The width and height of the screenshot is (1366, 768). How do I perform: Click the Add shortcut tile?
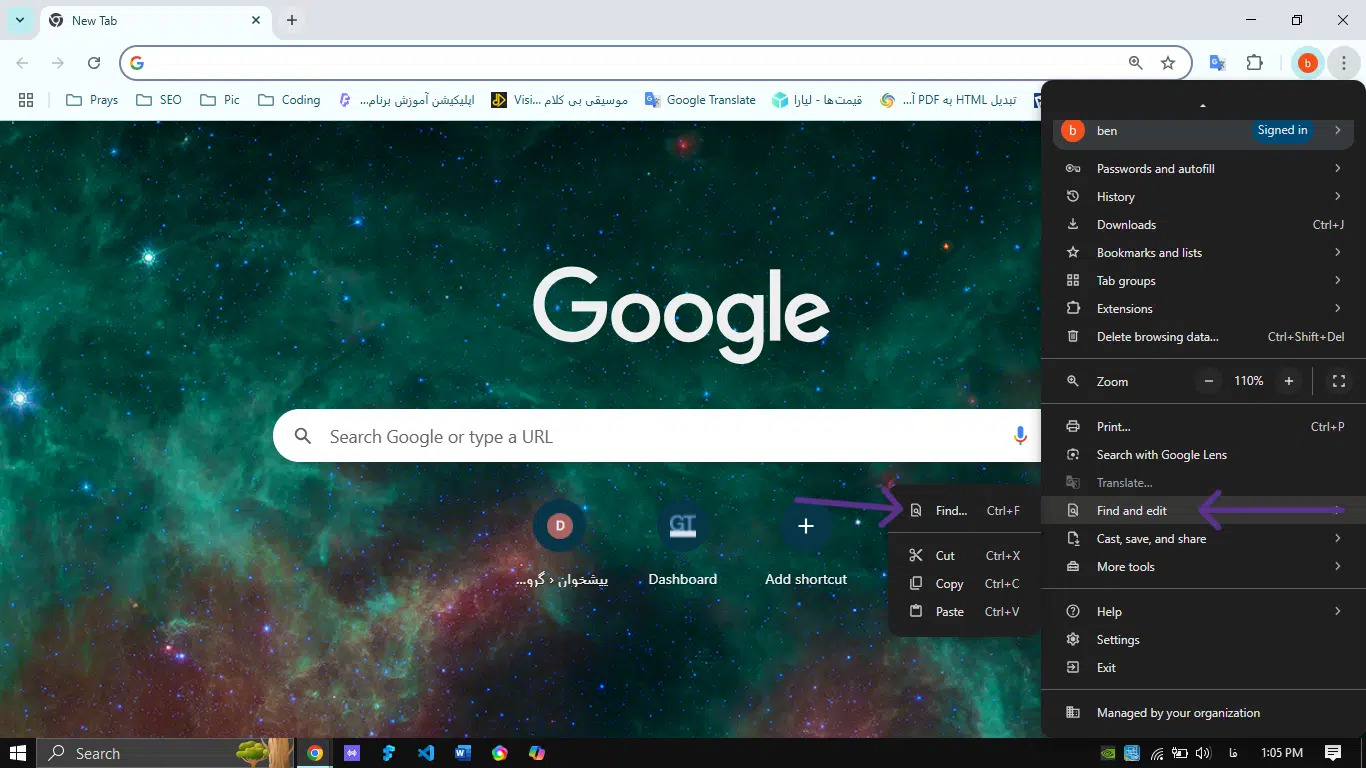(806, 545)
